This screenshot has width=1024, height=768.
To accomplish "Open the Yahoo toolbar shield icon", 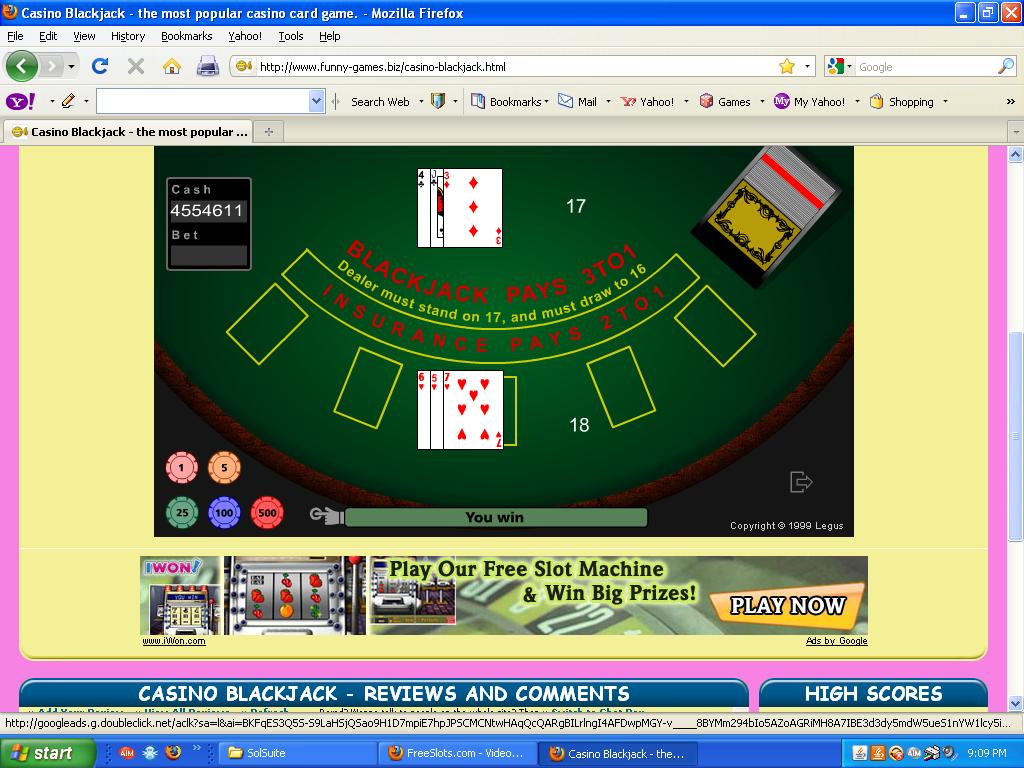I will [x=438, y=101].
